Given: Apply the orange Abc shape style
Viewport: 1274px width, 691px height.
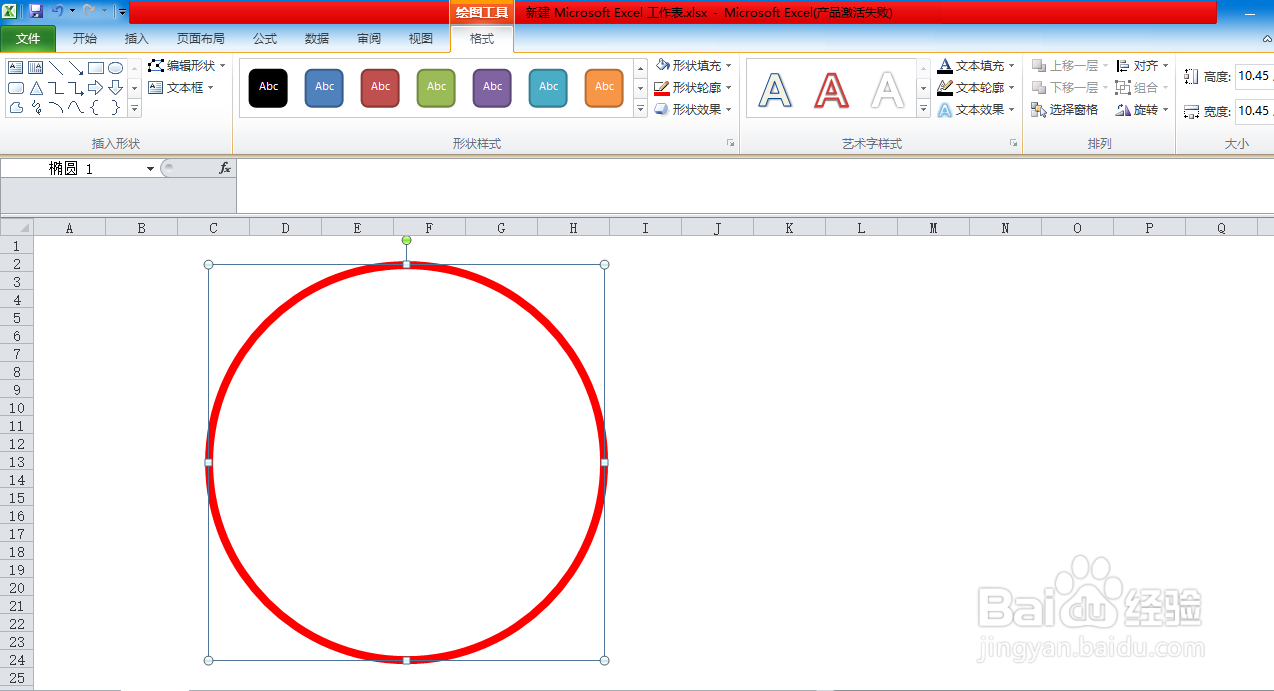Looking at the screenshot, I should (605, 88).
